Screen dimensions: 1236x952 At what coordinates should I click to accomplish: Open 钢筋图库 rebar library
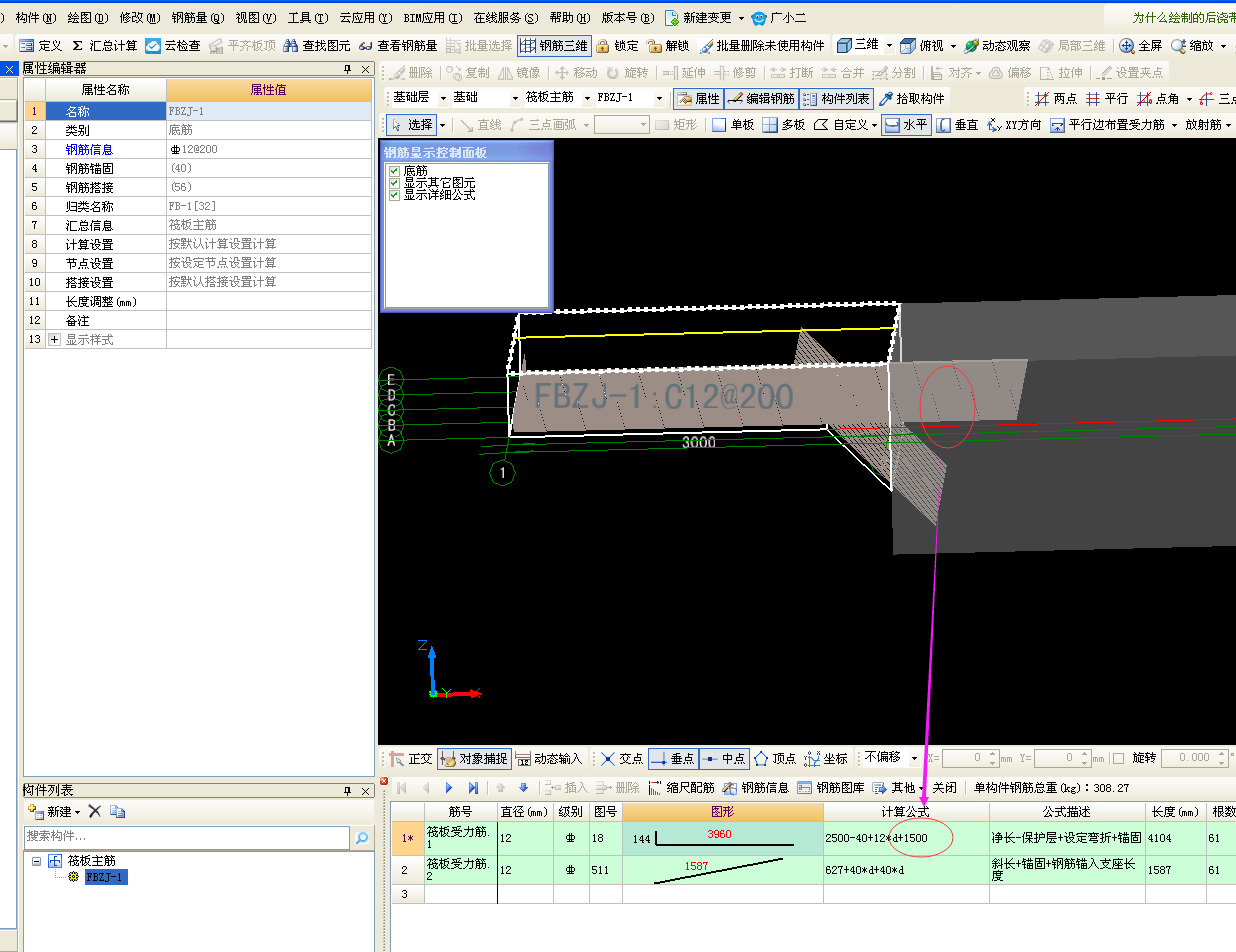pos(830,788)
